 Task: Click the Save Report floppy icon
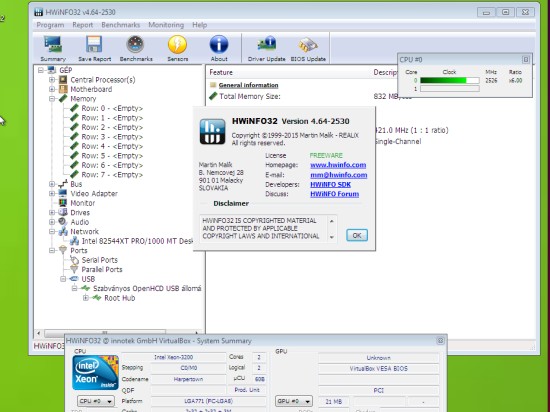pyautogui.click(x=94, y=48)
